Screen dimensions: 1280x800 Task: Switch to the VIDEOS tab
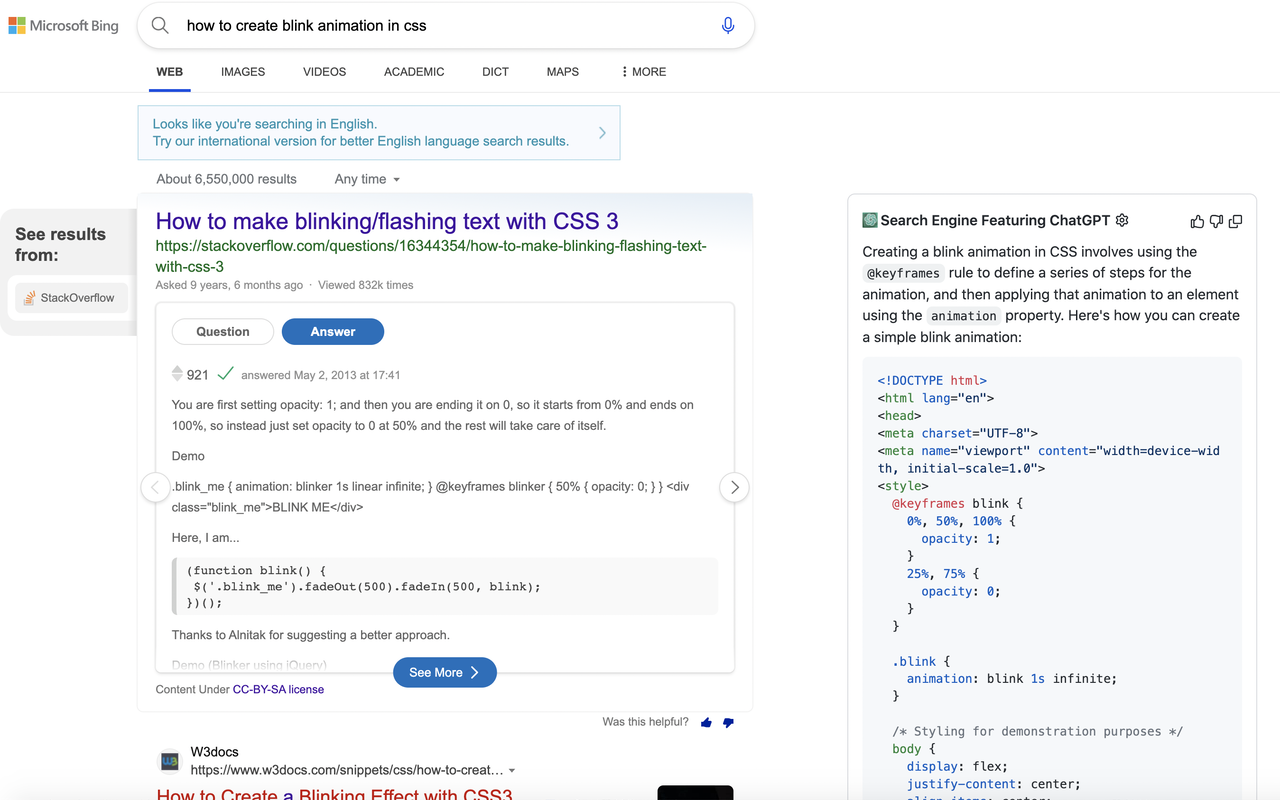(324, 71)
